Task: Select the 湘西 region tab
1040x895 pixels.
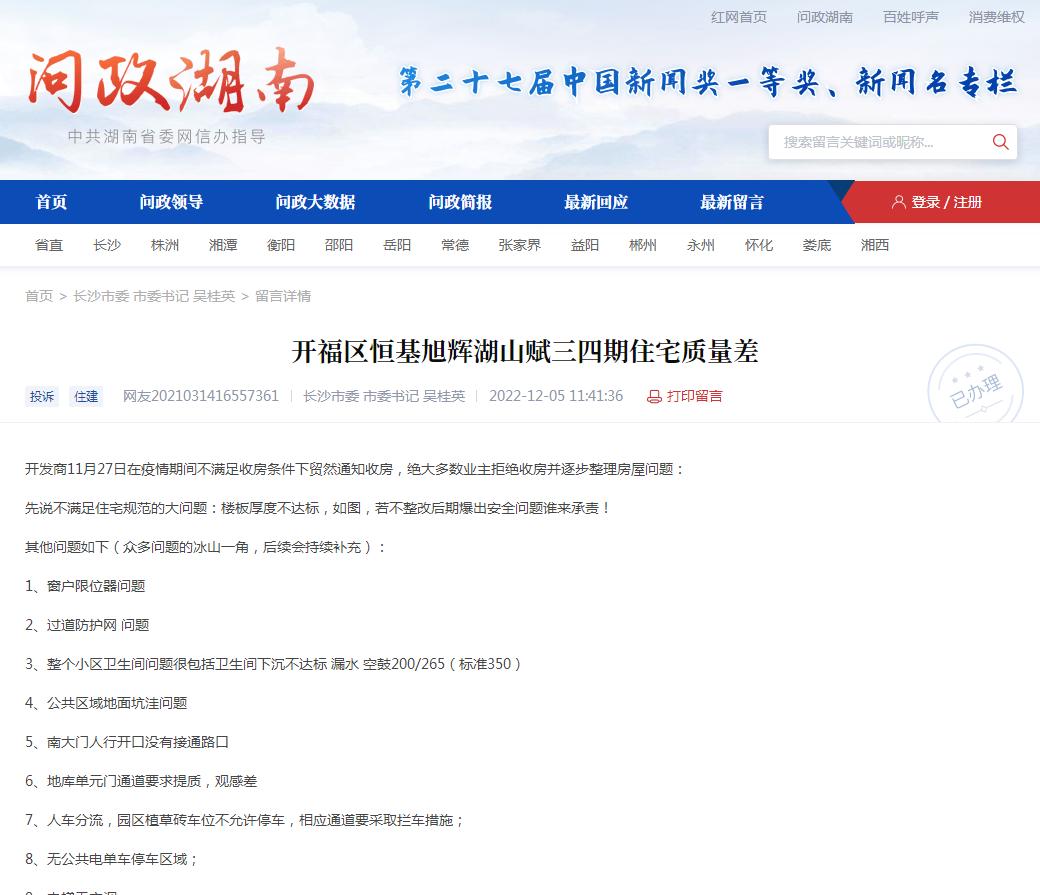Action: click(875, 245)
